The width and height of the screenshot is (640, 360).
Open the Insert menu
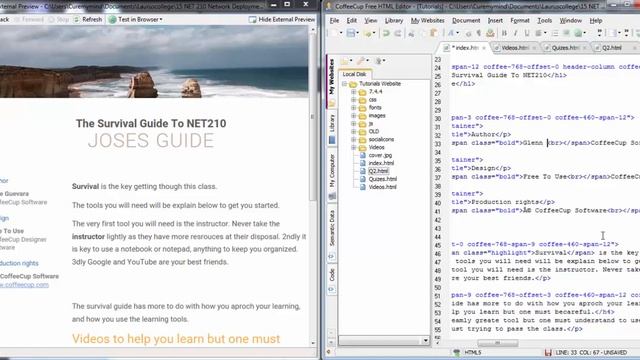pyautogui.click(x=495, y=20)
